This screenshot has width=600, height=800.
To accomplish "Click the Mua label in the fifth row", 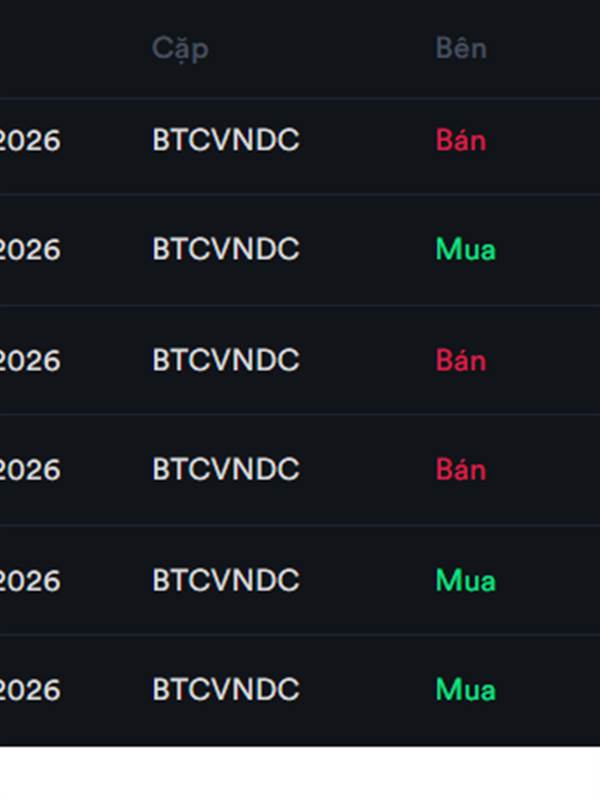I will point(465,581).
